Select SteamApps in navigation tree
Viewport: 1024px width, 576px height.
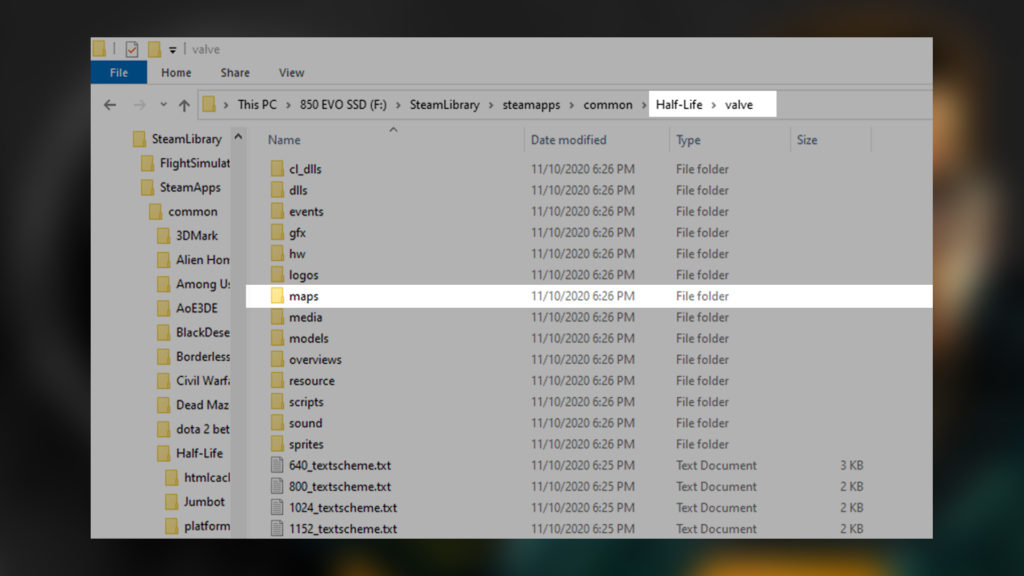190,187
